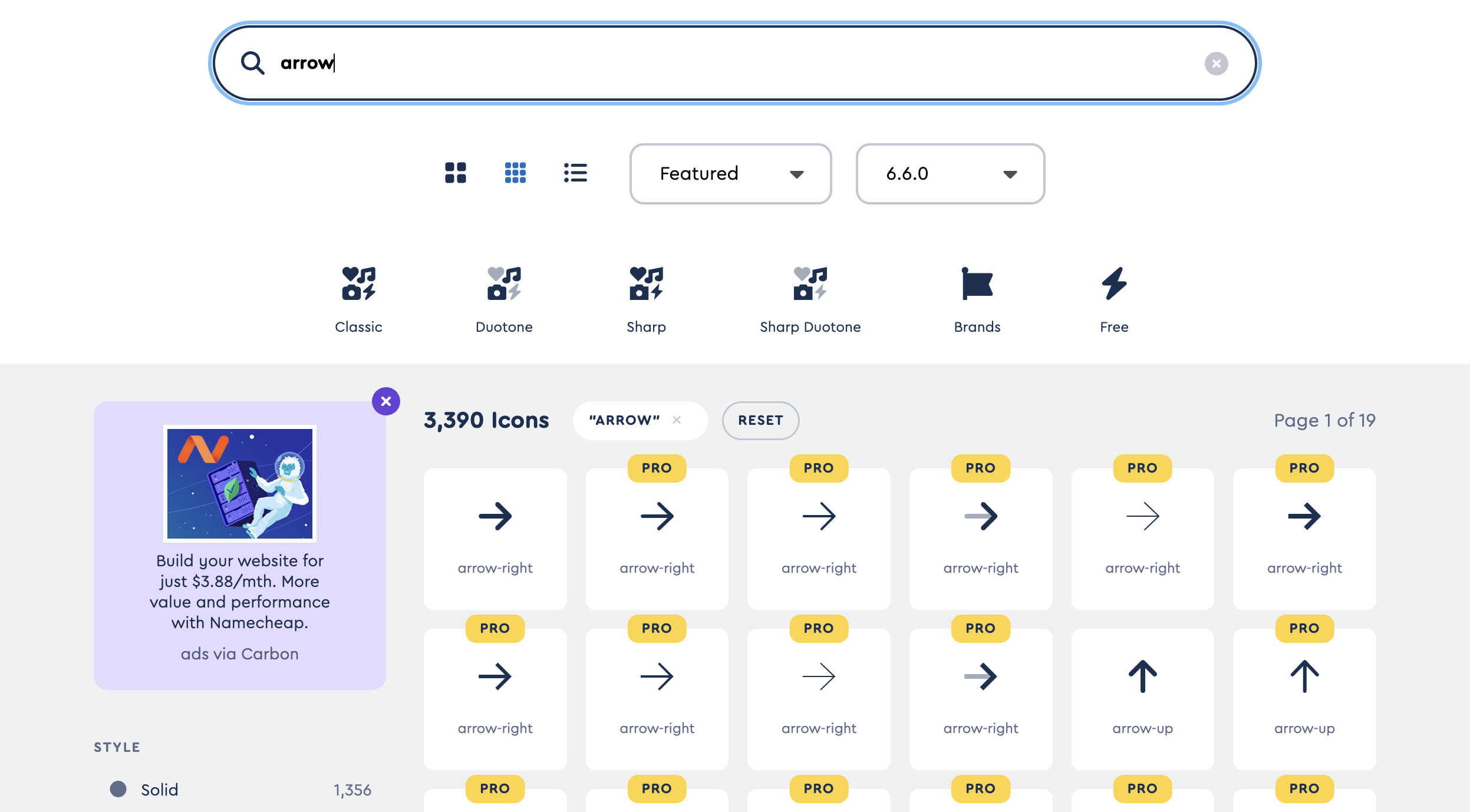Clear the search field text
Screen dimensions: 1470x812
point(1216,64)
